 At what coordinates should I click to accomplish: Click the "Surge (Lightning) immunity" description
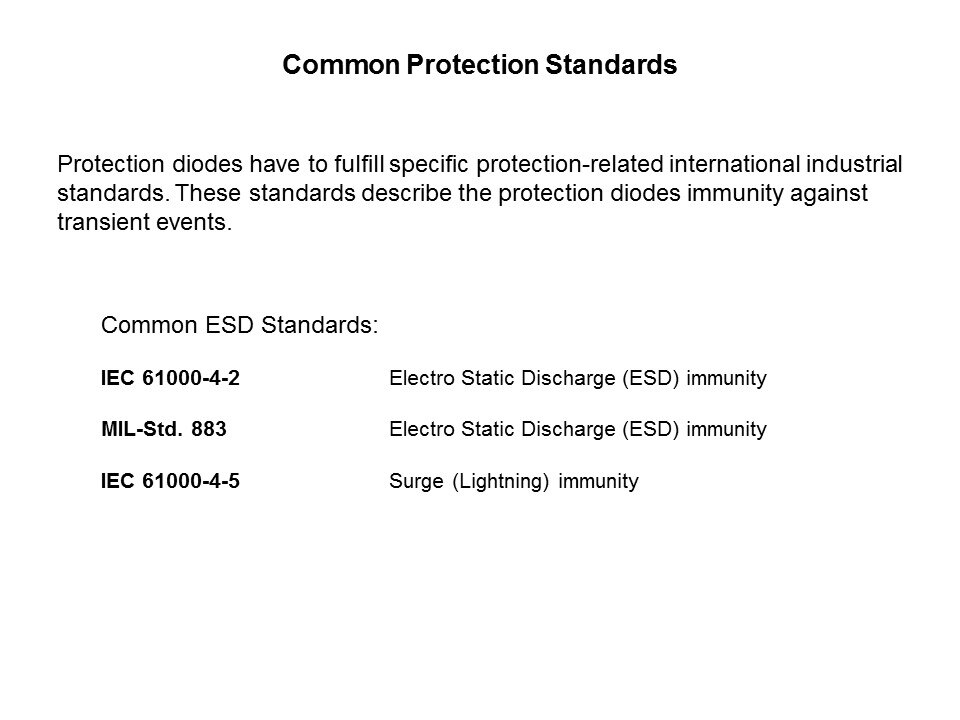tap(513, 482)
